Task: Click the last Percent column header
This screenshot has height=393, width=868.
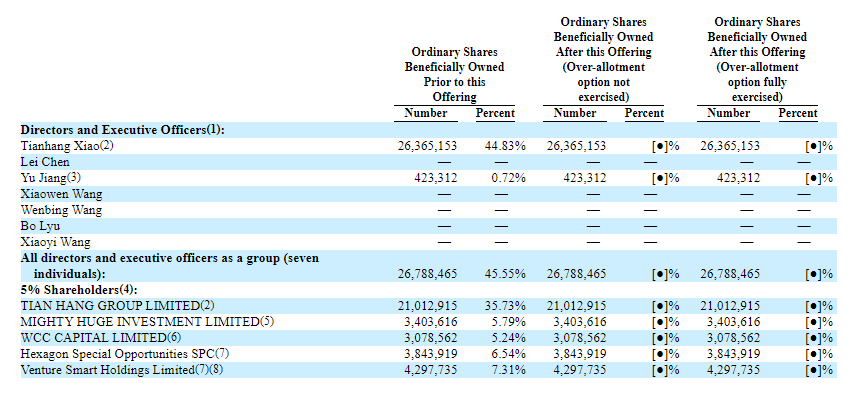Action: [798, 113]
